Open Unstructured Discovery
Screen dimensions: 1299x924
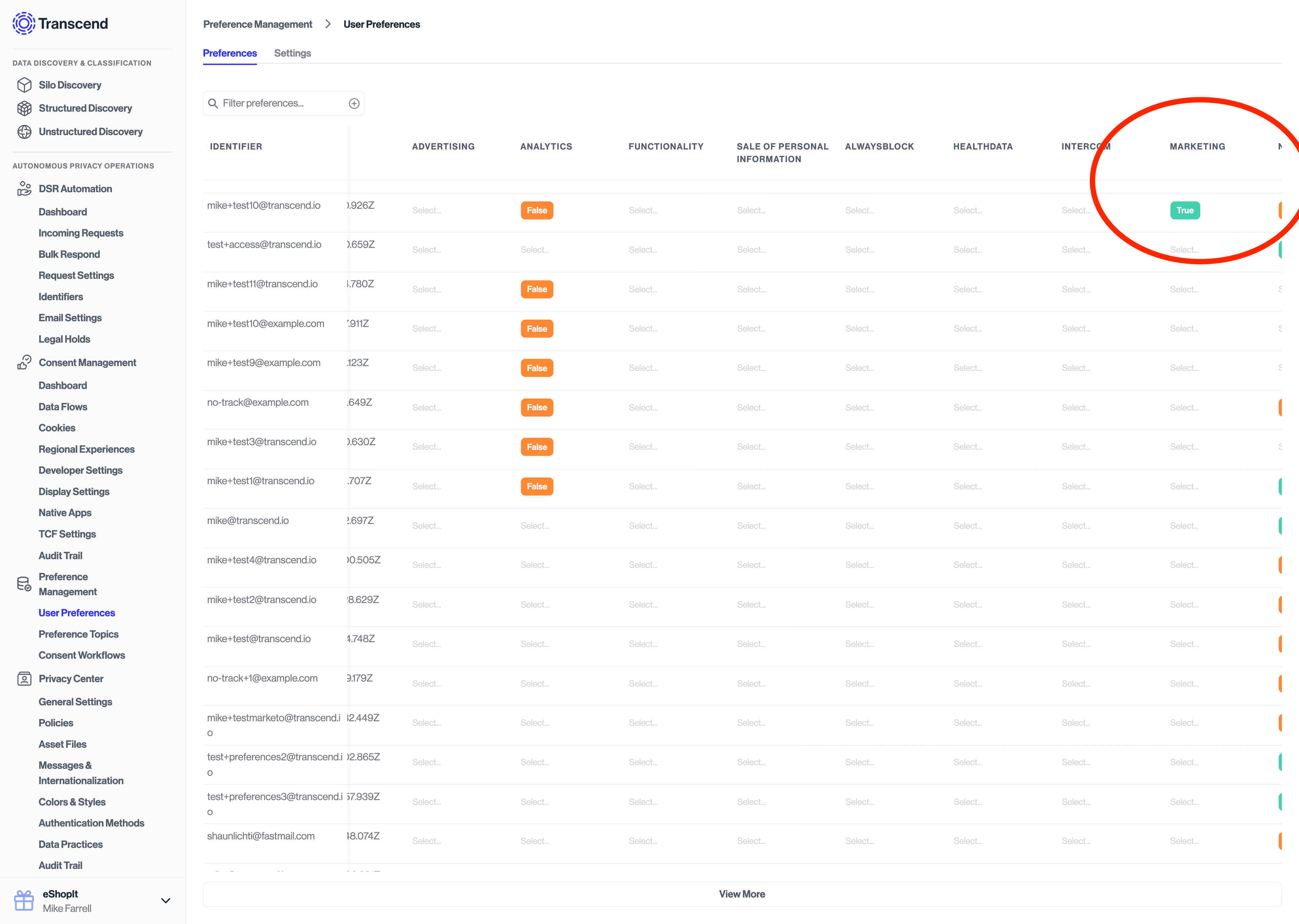click(90, 131)
